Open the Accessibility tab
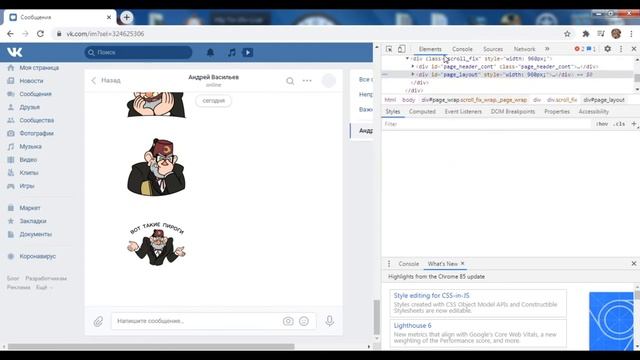Image resolution: width=640 pixels, height=360 pixels. (x=593, y=111)
